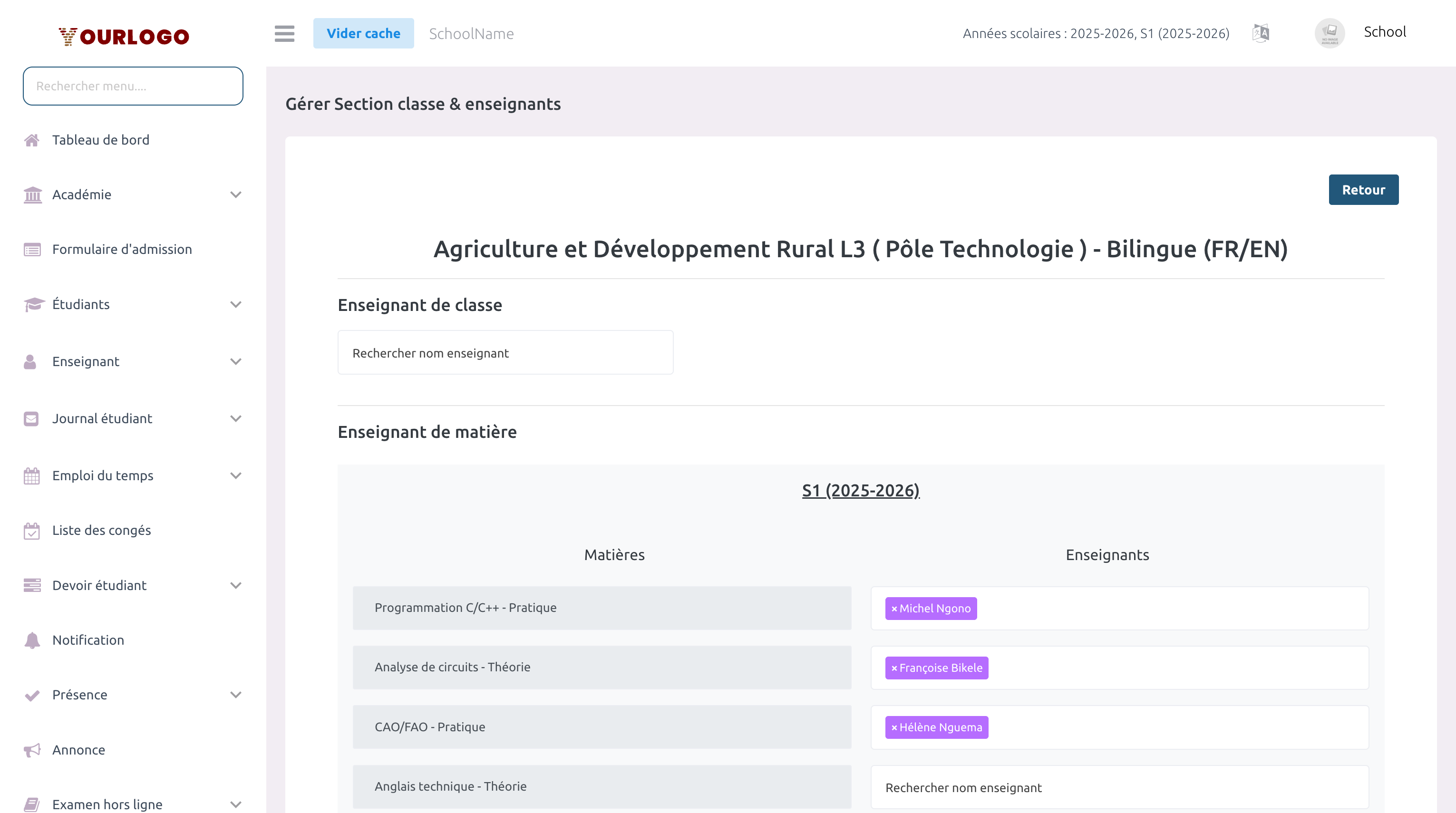Open the Présence menu item

[x=80, y=695]
